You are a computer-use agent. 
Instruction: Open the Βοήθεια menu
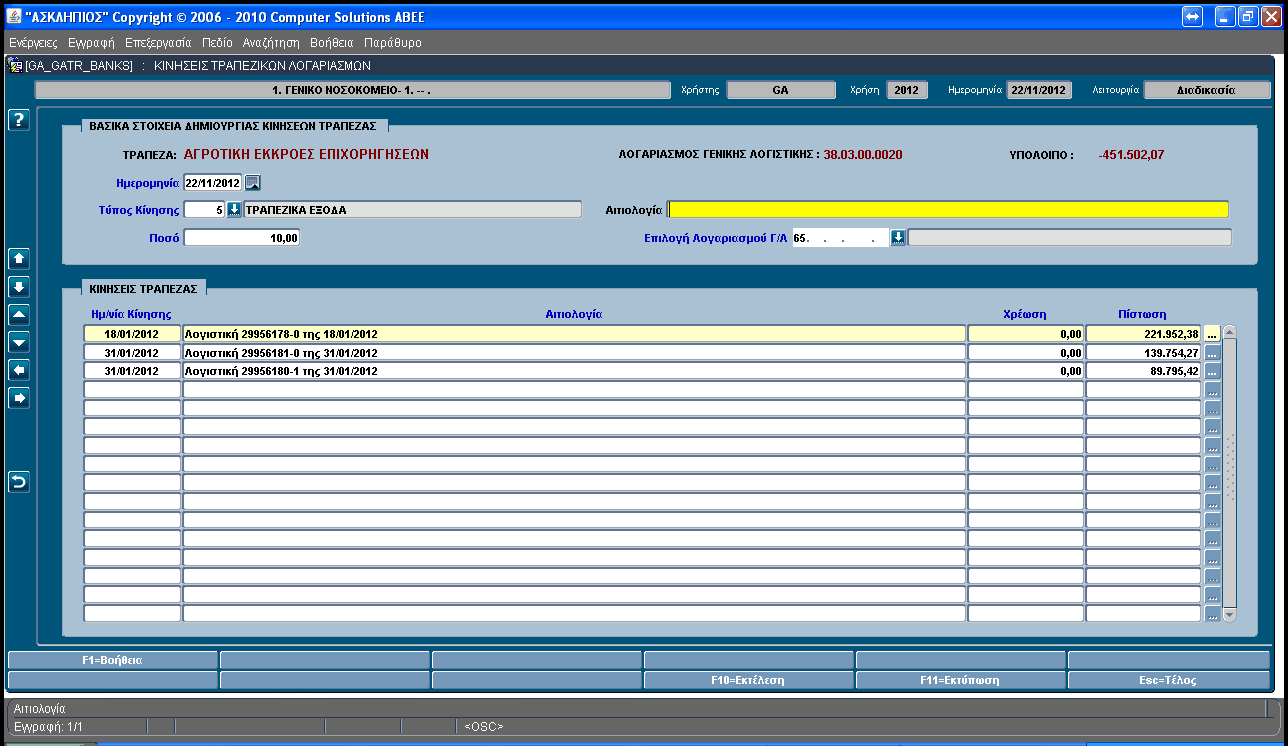[332, 43]
